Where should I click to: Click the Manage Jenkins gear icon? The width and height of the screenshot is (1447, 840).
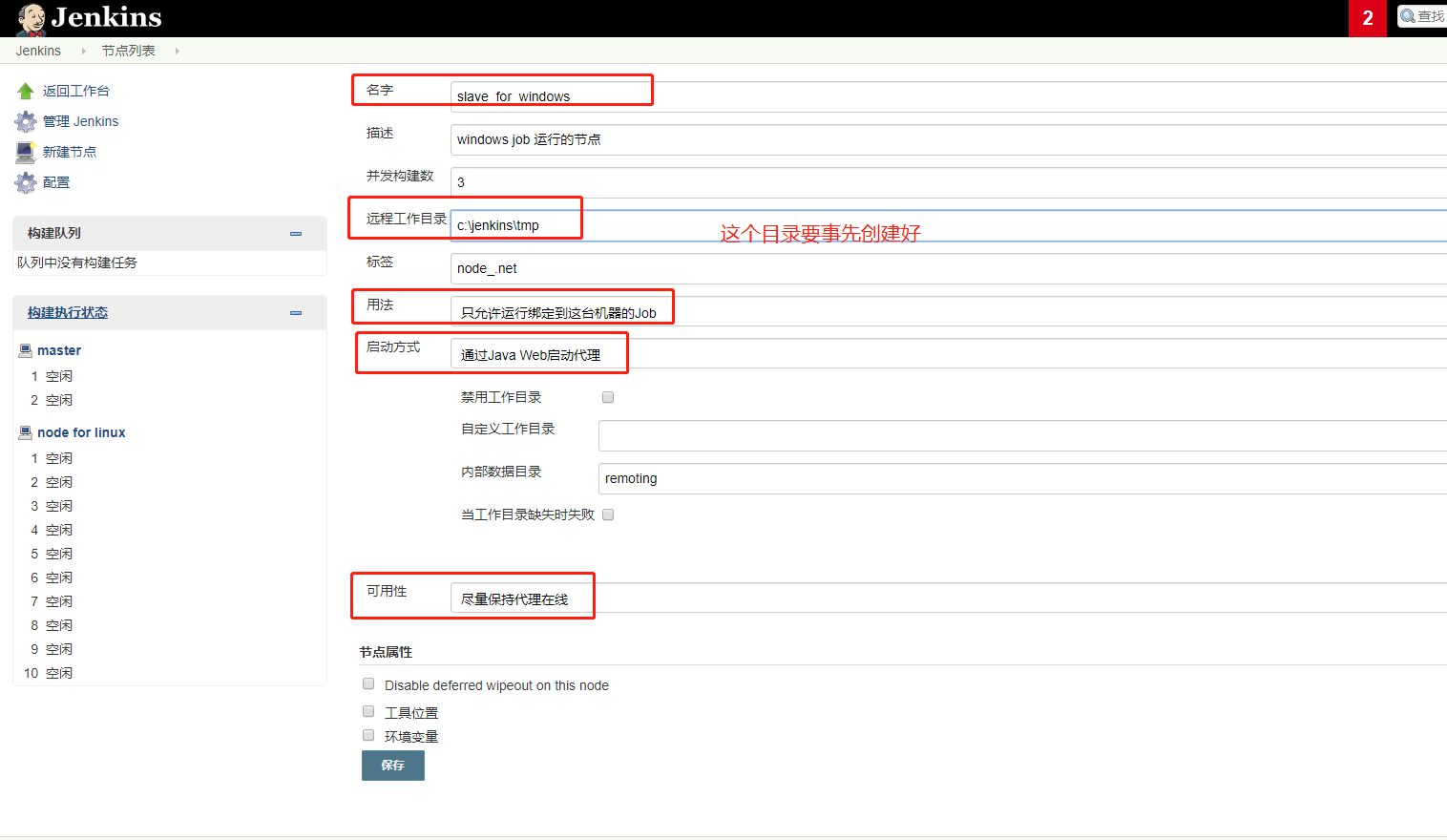pos(26,121)
